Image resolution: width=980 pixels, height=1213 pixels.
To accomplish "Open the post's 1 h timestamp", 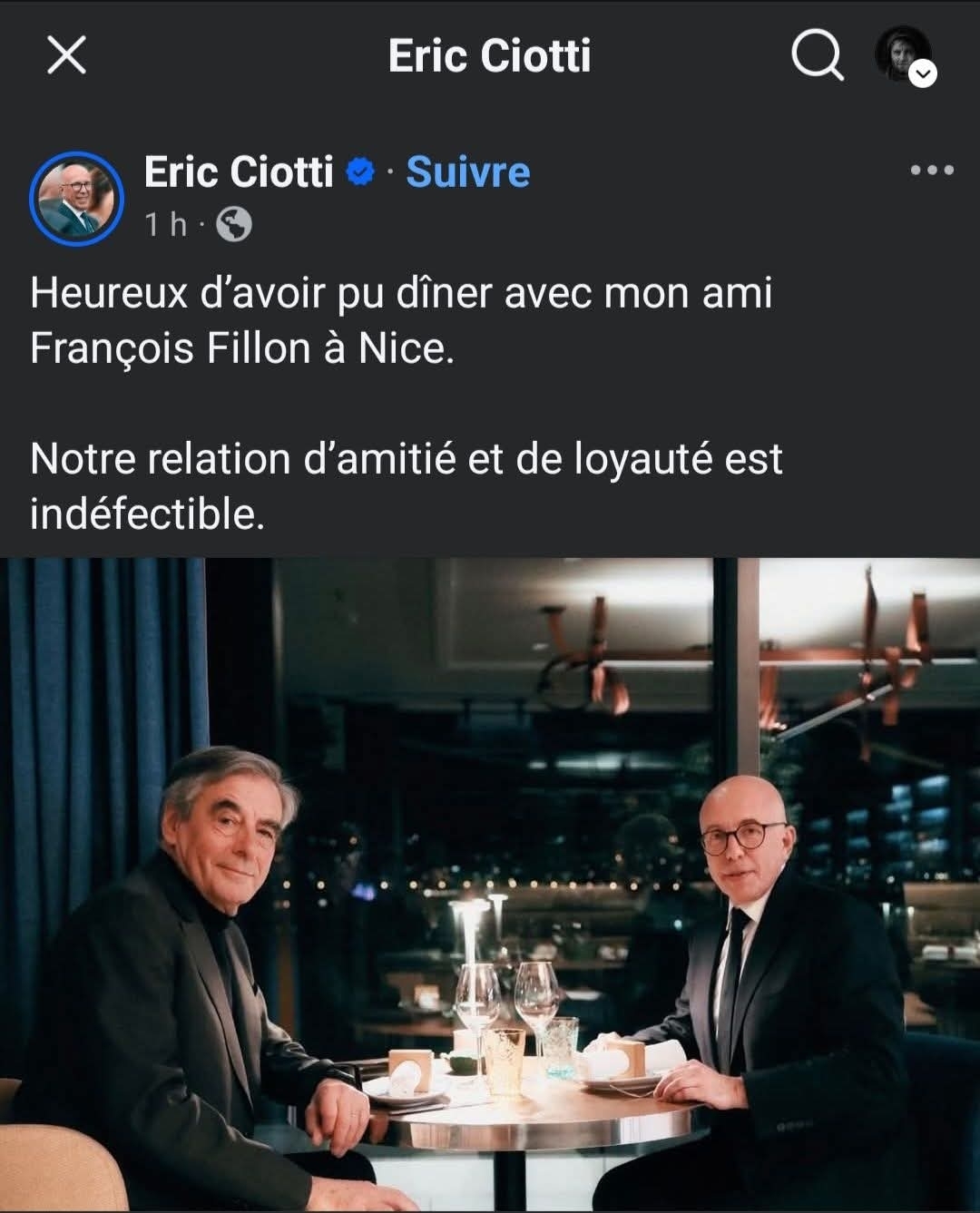I will tap(166, 224).
